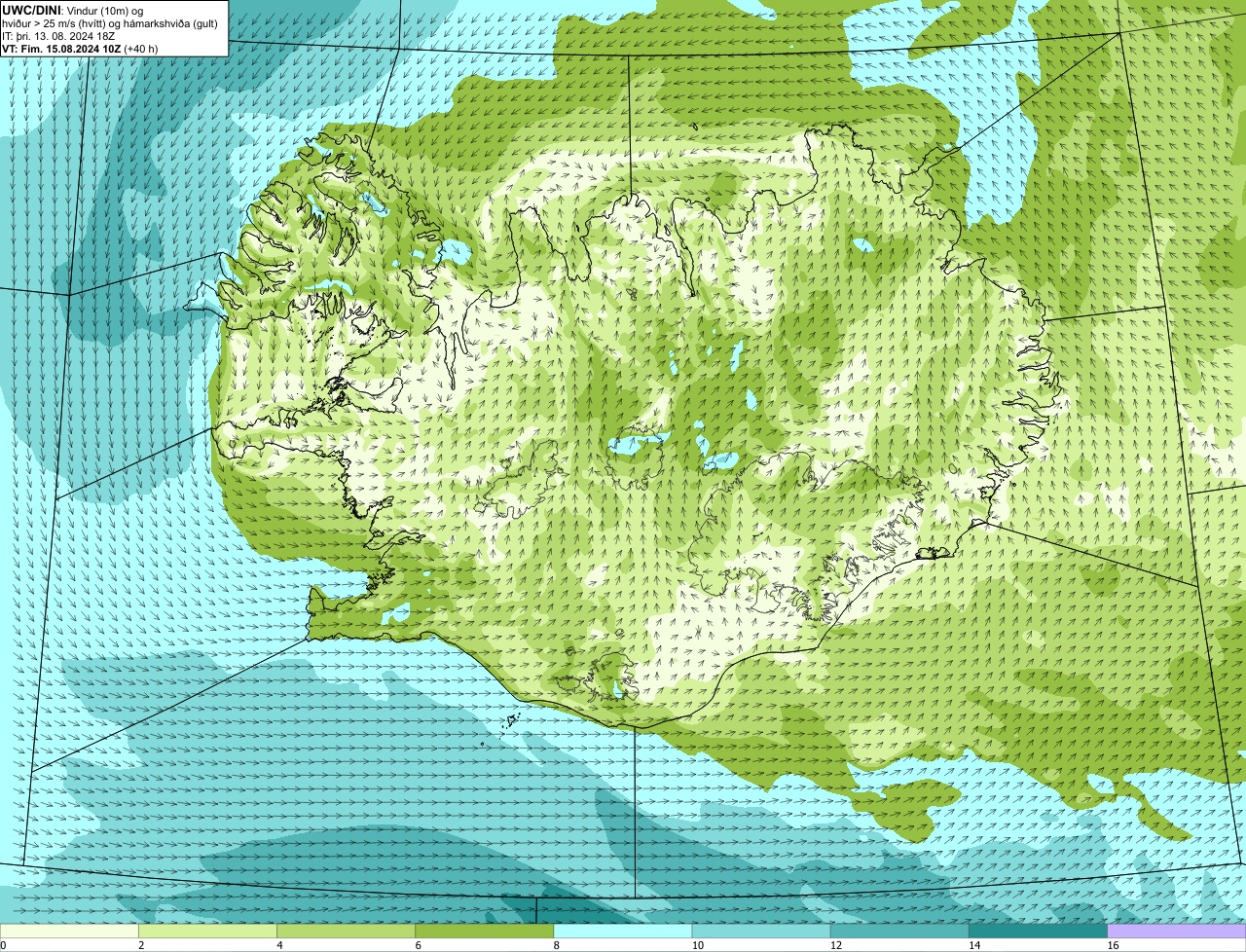Viewport: 1246px width, 952px height.
Task: Click the light yellow-green 2–4 m/s legend swatch
Action: coord(207,931)
